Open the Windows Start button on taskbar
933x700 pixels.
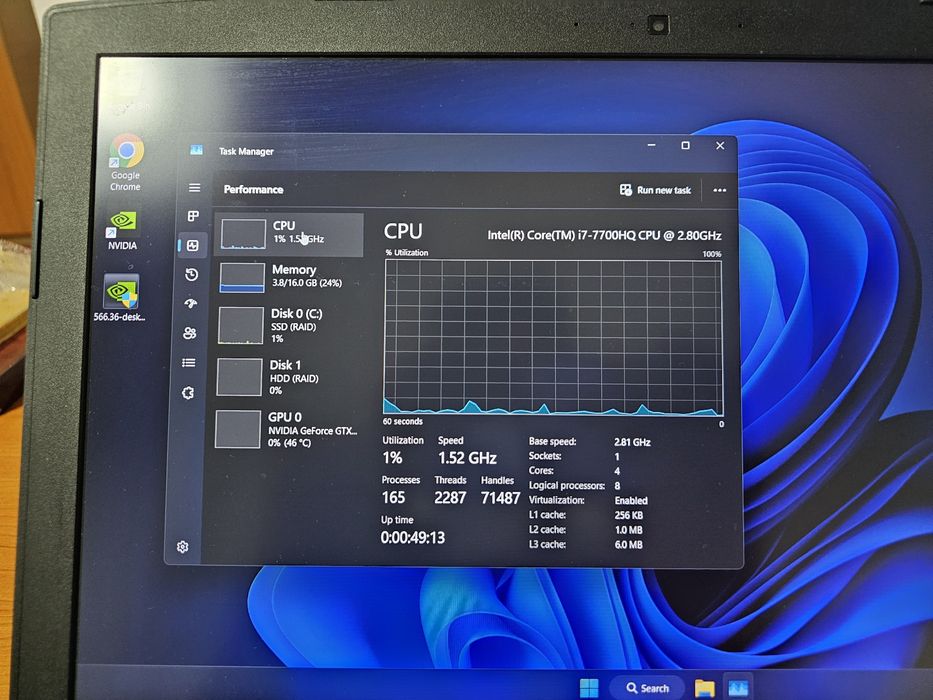click(x=589, y=688)
